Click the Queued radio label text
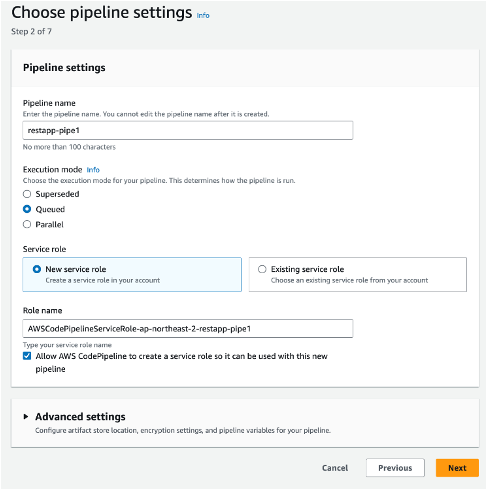The height and width of the screenshot is (490, 486). pos(50,209)
